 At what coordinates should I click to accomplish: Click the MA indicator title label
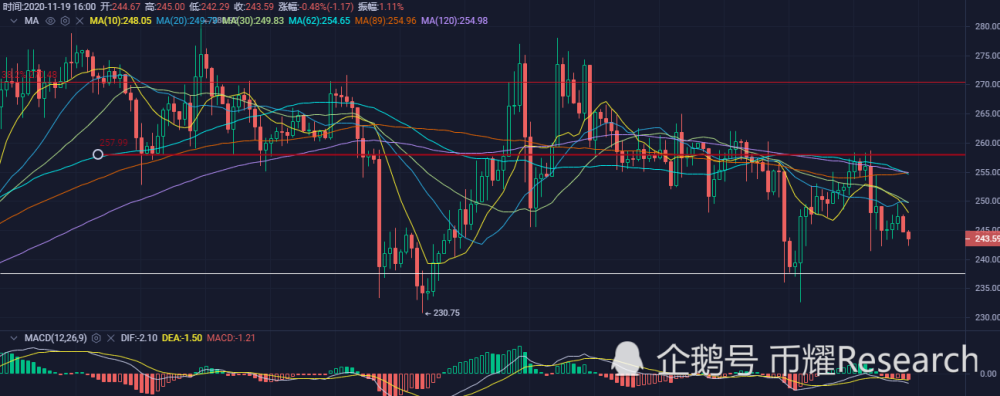click(31, 20)
